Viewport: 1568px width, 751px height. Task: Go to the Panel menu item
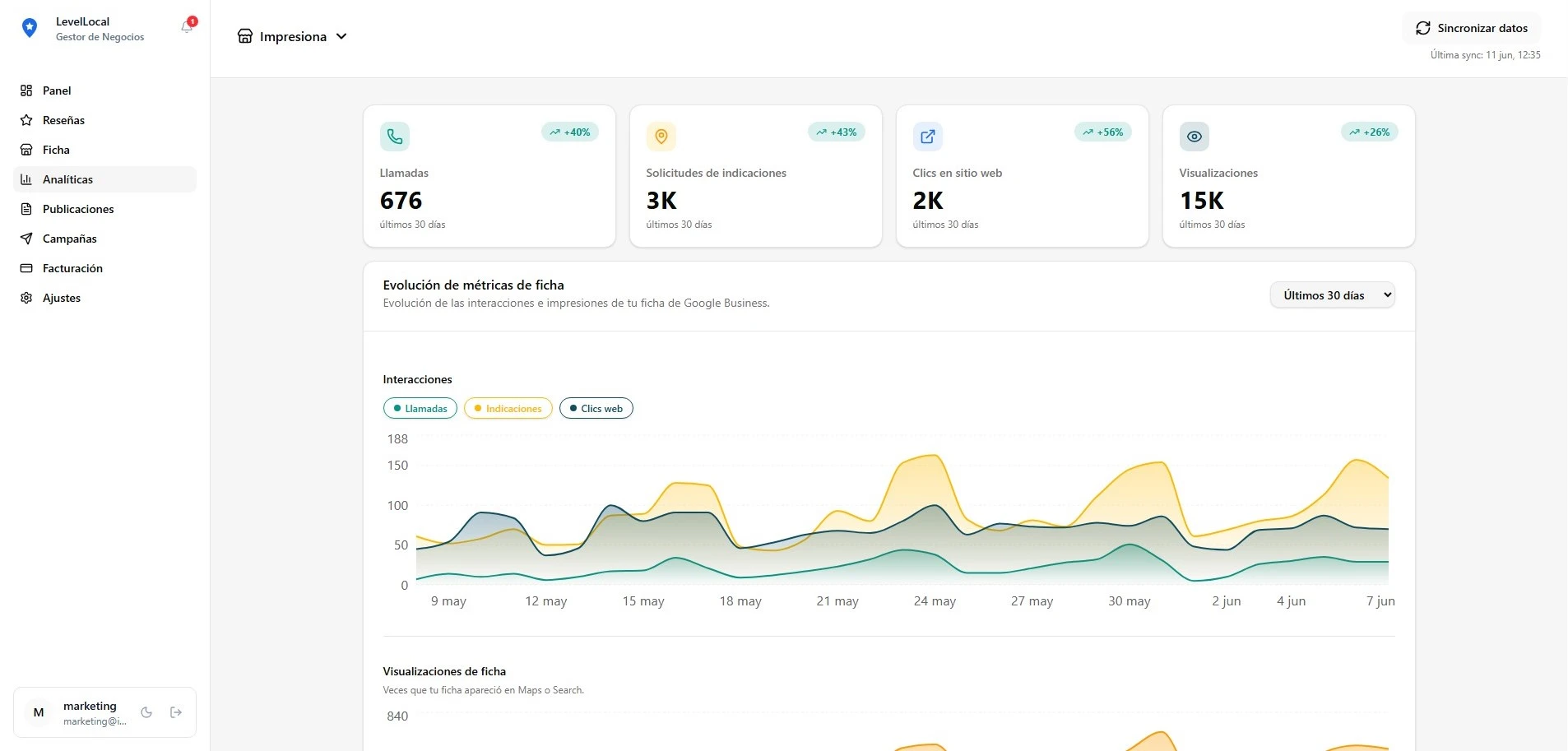tap(104, 90)
